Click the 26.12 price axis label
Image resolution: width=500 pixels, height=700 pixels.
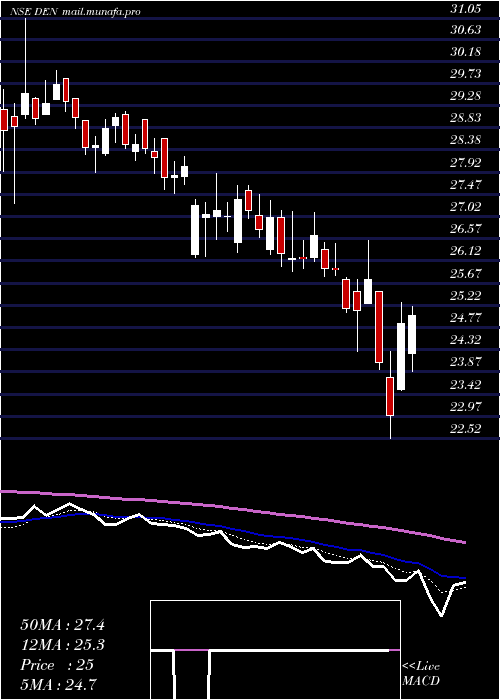click(x=465, y=251)
